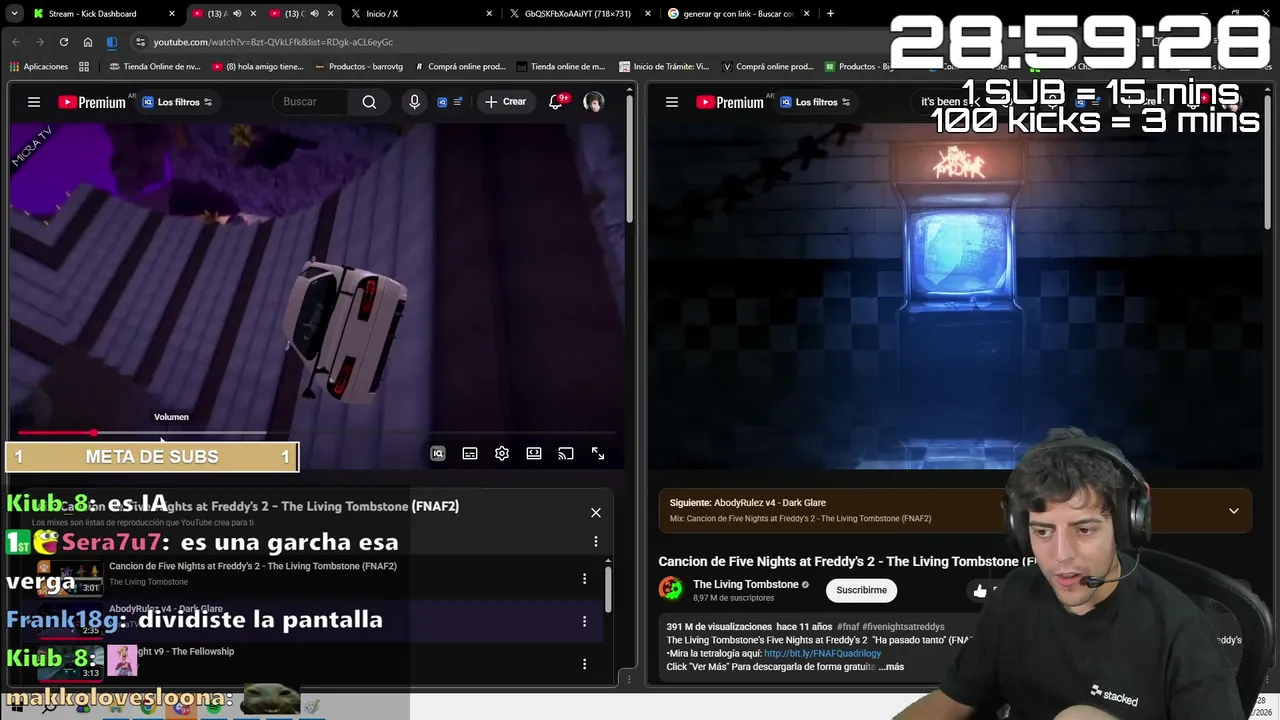Open The Living Tombstone channel avatar
This screenshot has width=1280, height=720.
click(670, 589)
